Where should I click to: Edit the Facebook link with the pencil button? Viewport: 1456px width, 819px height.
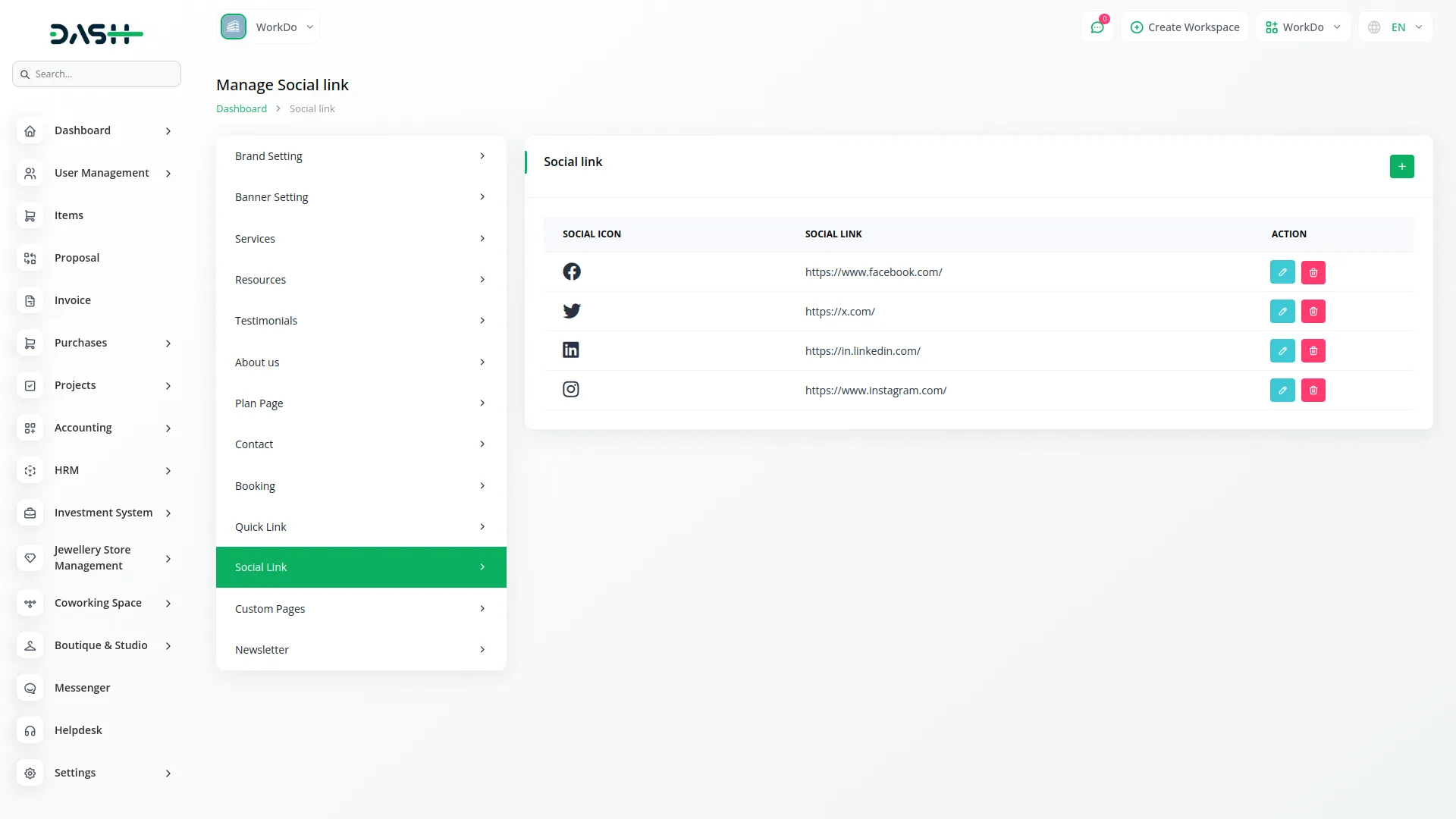coord(1282,271)
